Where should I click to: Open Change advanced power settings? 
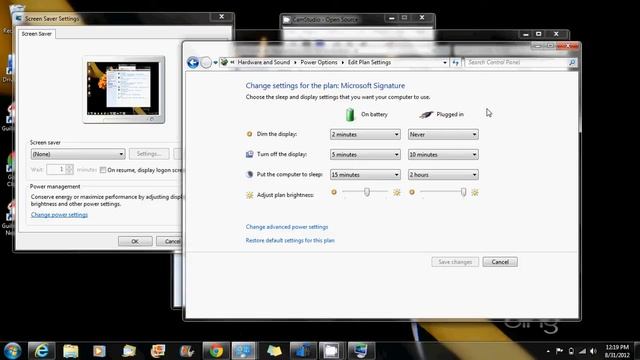point(287,227)
